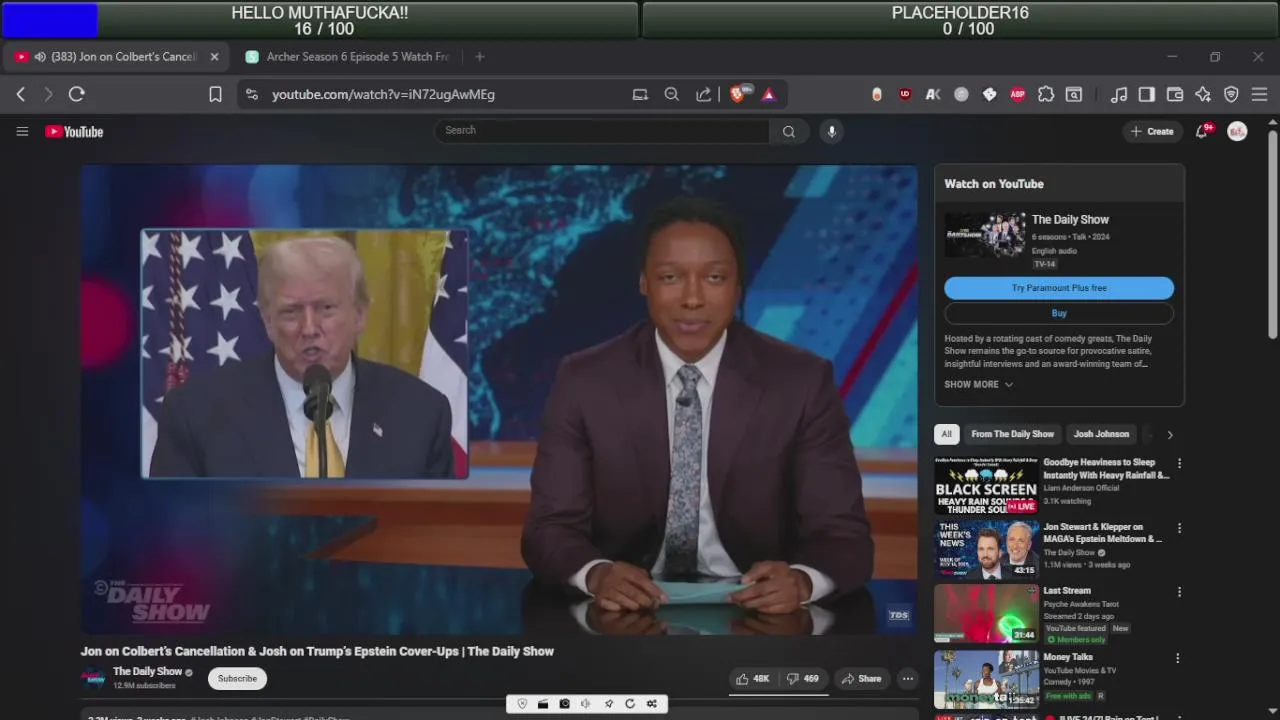The height and width of the screenshot is (720, 1280).
Task: Open The Daily Show channel name link
Action: click(147, 672)
